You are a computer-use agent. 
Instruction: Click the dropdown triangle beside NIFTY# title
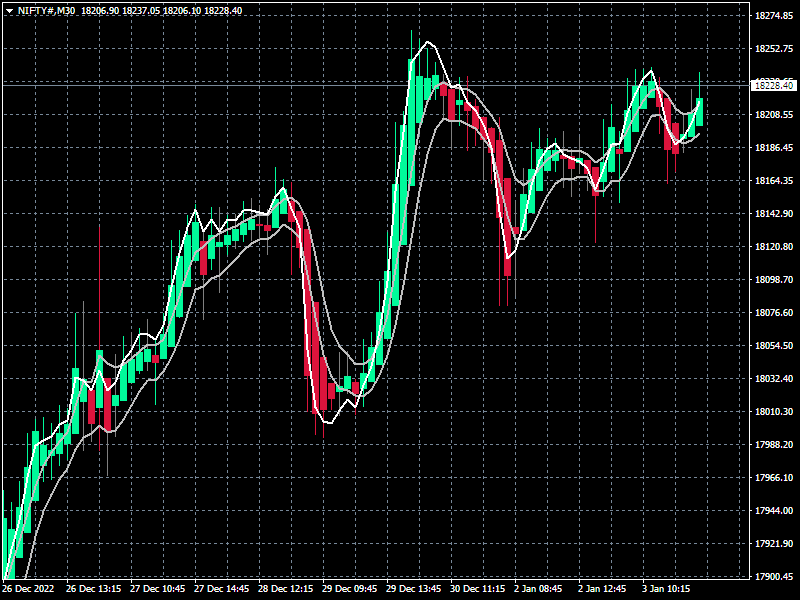[9, 11]
